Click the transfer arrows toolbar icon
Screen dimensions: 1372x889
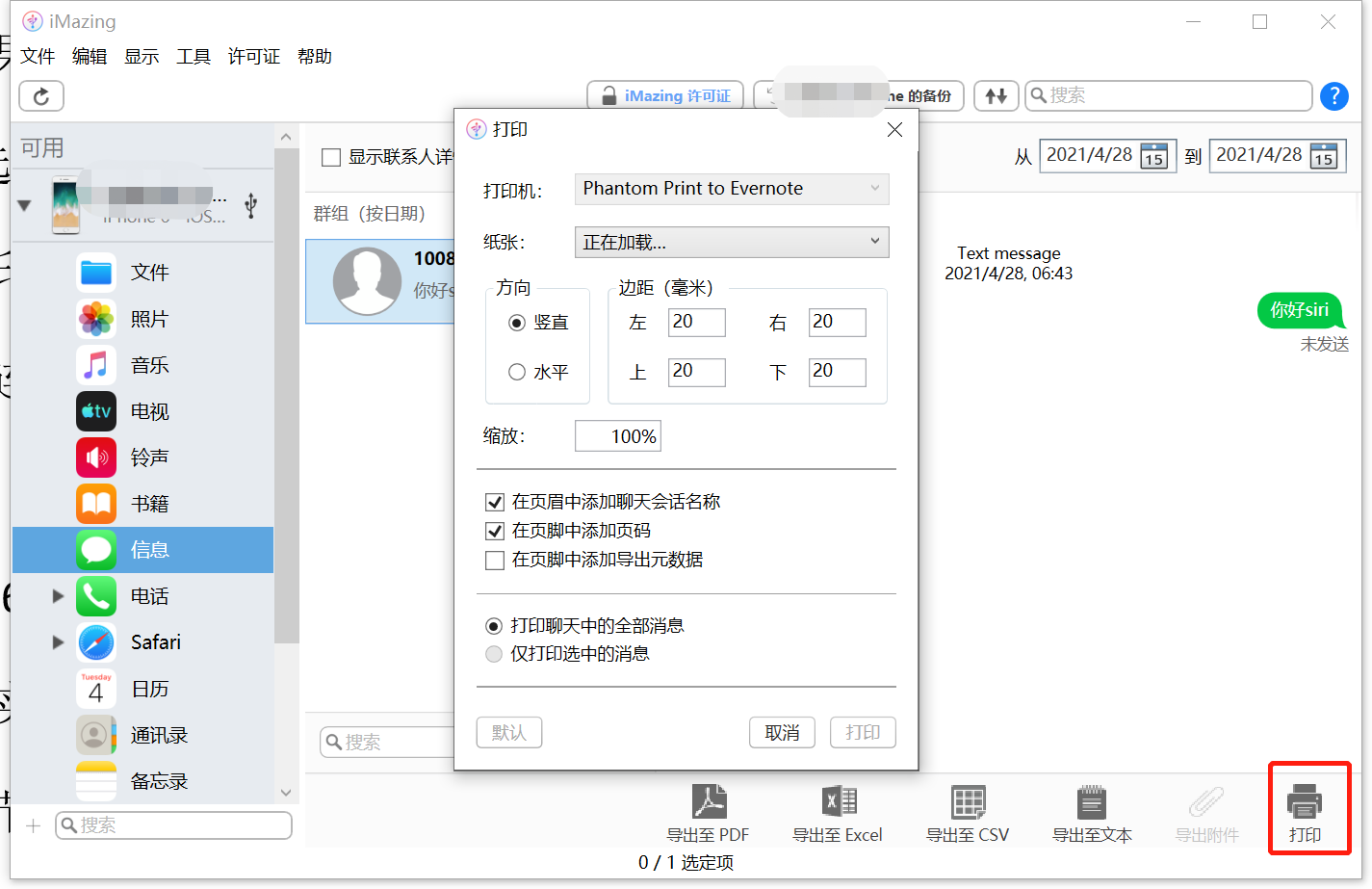pos(997,96)
